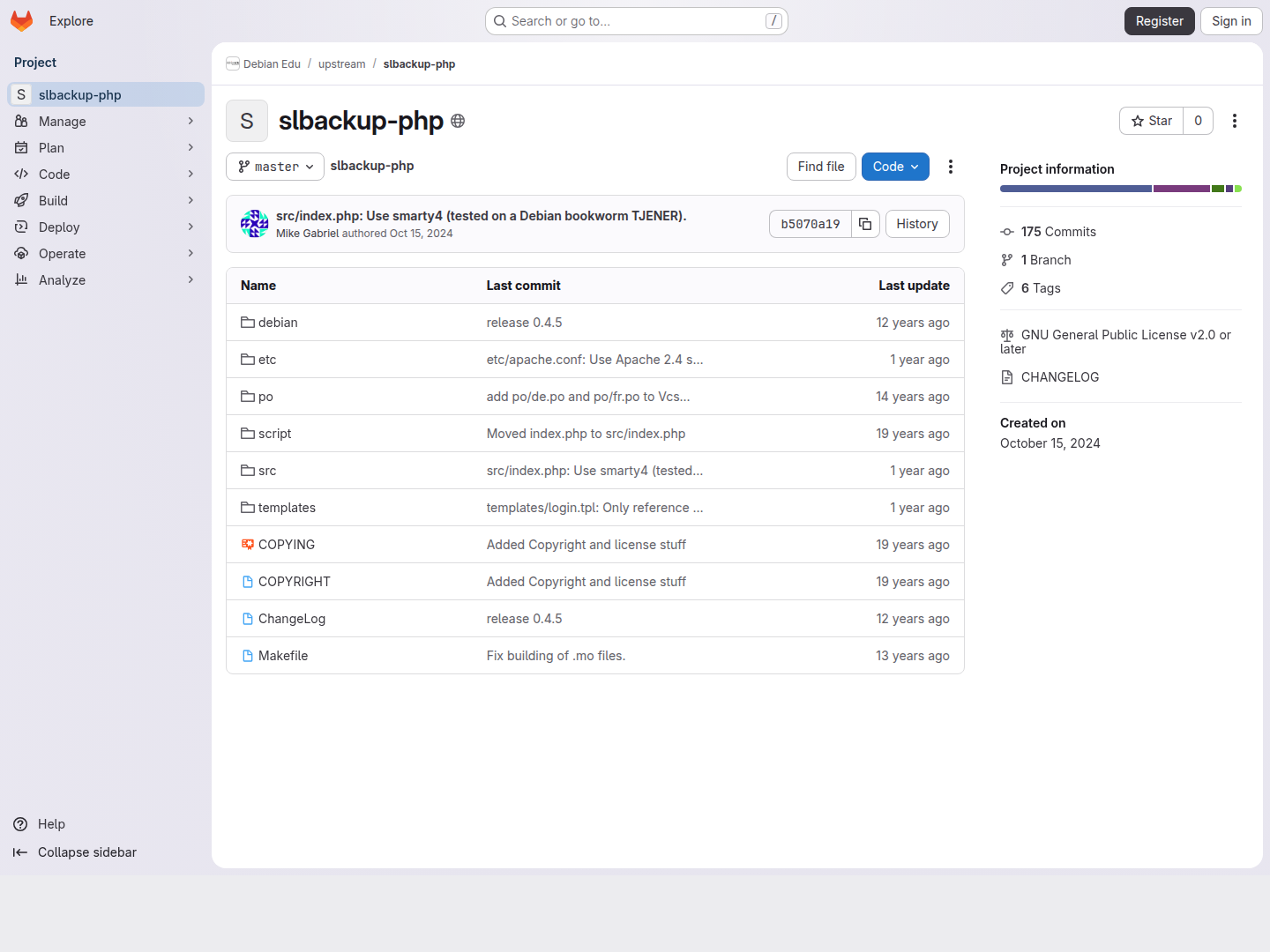Click the blue segment of the language bar
1270x952 pixels.
(1076, 189)
